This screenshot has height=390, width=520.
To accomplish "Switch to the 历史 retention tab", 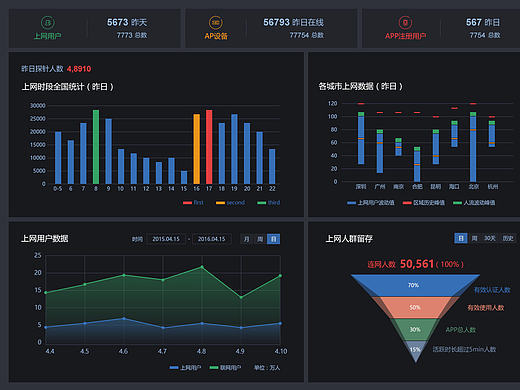I will (508, 238).
